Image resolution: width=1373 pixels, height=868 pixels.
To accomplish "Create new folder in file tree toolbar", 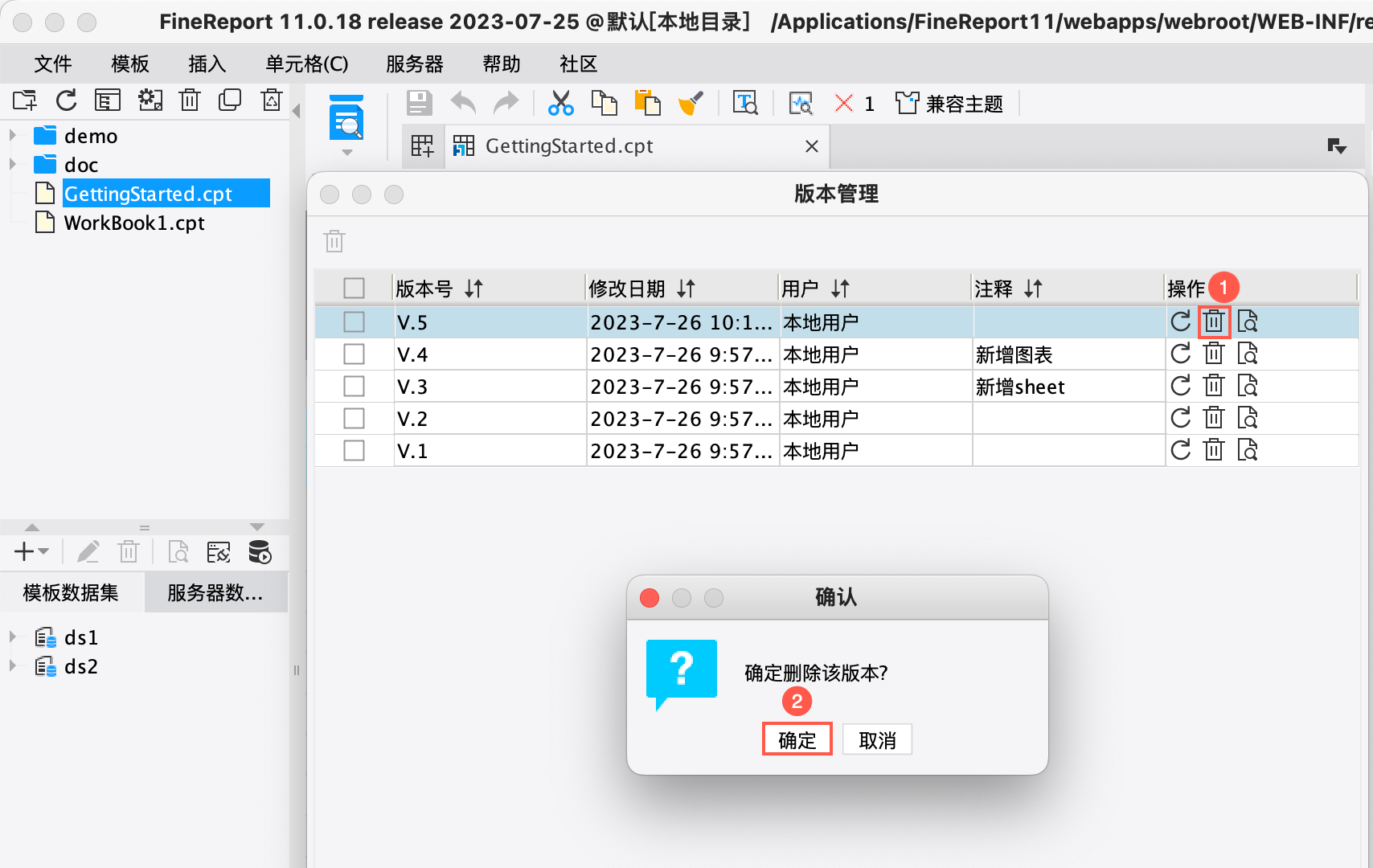I will [x=25, y=100].
